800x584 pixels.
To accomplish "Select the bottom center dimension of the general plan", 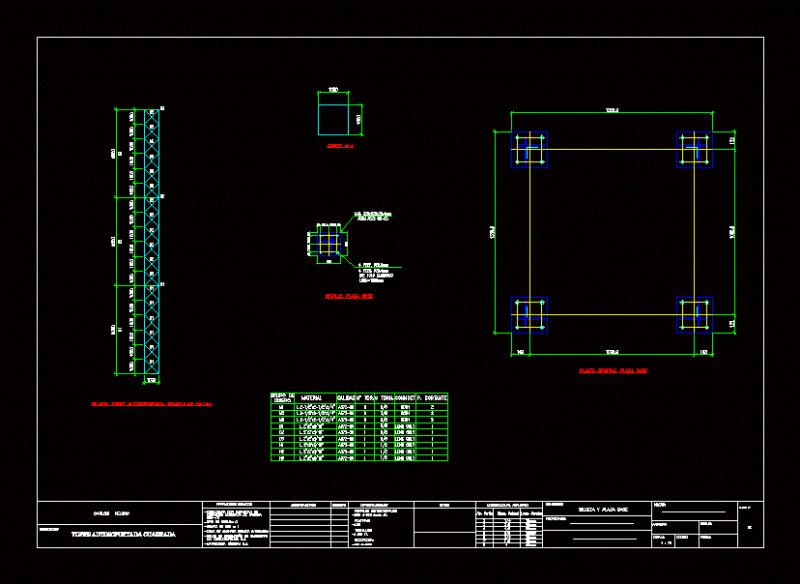I will [x=612, y=352].
